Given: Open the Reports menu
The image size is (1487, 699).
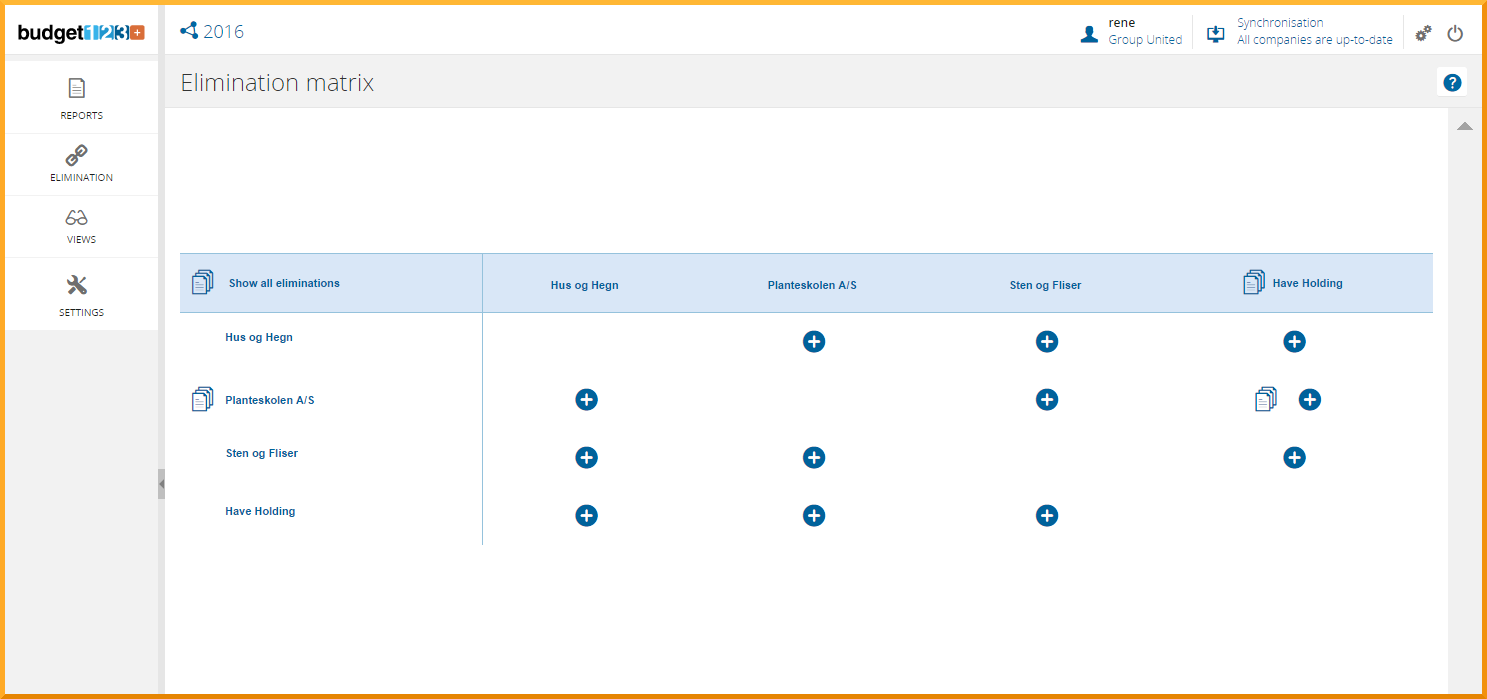Looking at the screenshot, I should 81,98.
